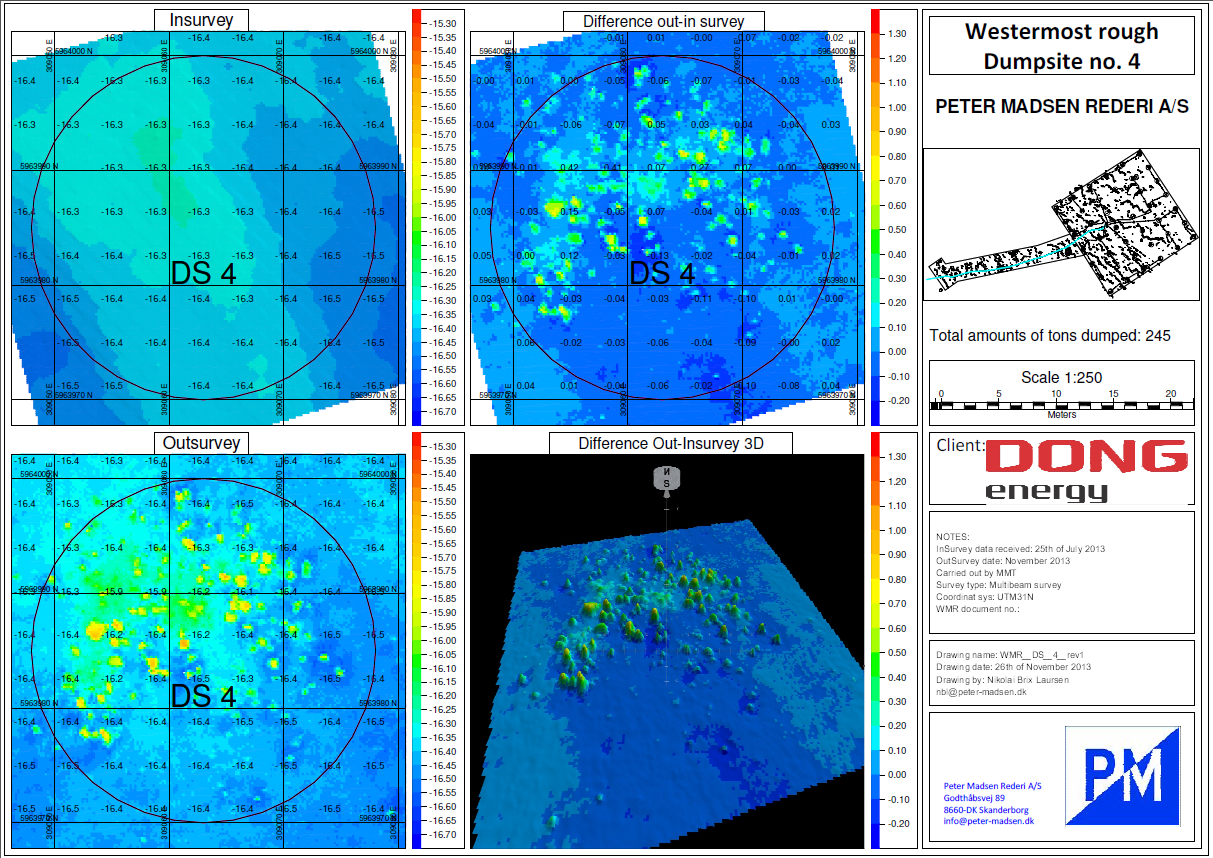Click the 8660-DK Skanderborg address line
The width and height of the screenshot is (1213, 858).
(986, 810)
